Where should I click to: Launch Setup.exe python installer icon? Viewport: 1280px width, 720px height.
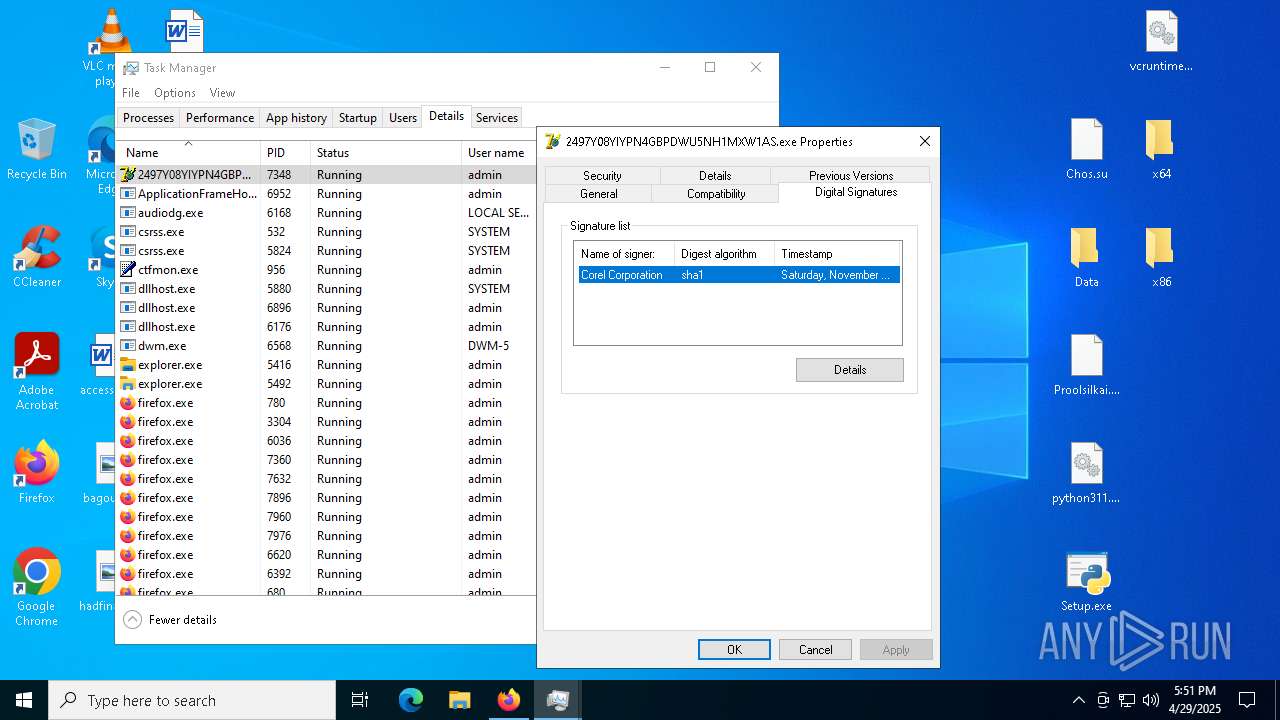(x=1087, y=582)
